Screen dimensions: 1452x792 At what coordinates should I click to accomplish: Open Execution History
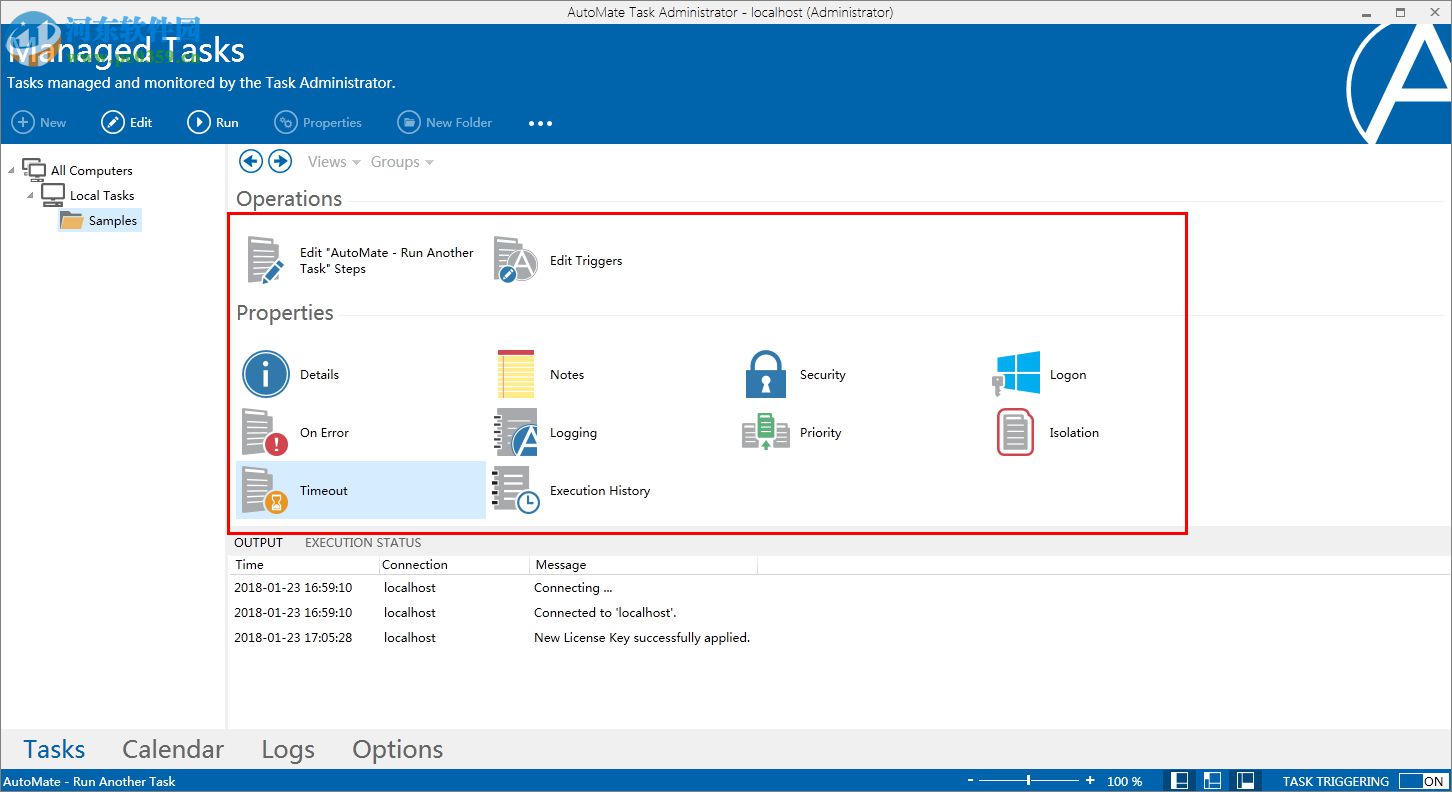click(x=516, y=491)
